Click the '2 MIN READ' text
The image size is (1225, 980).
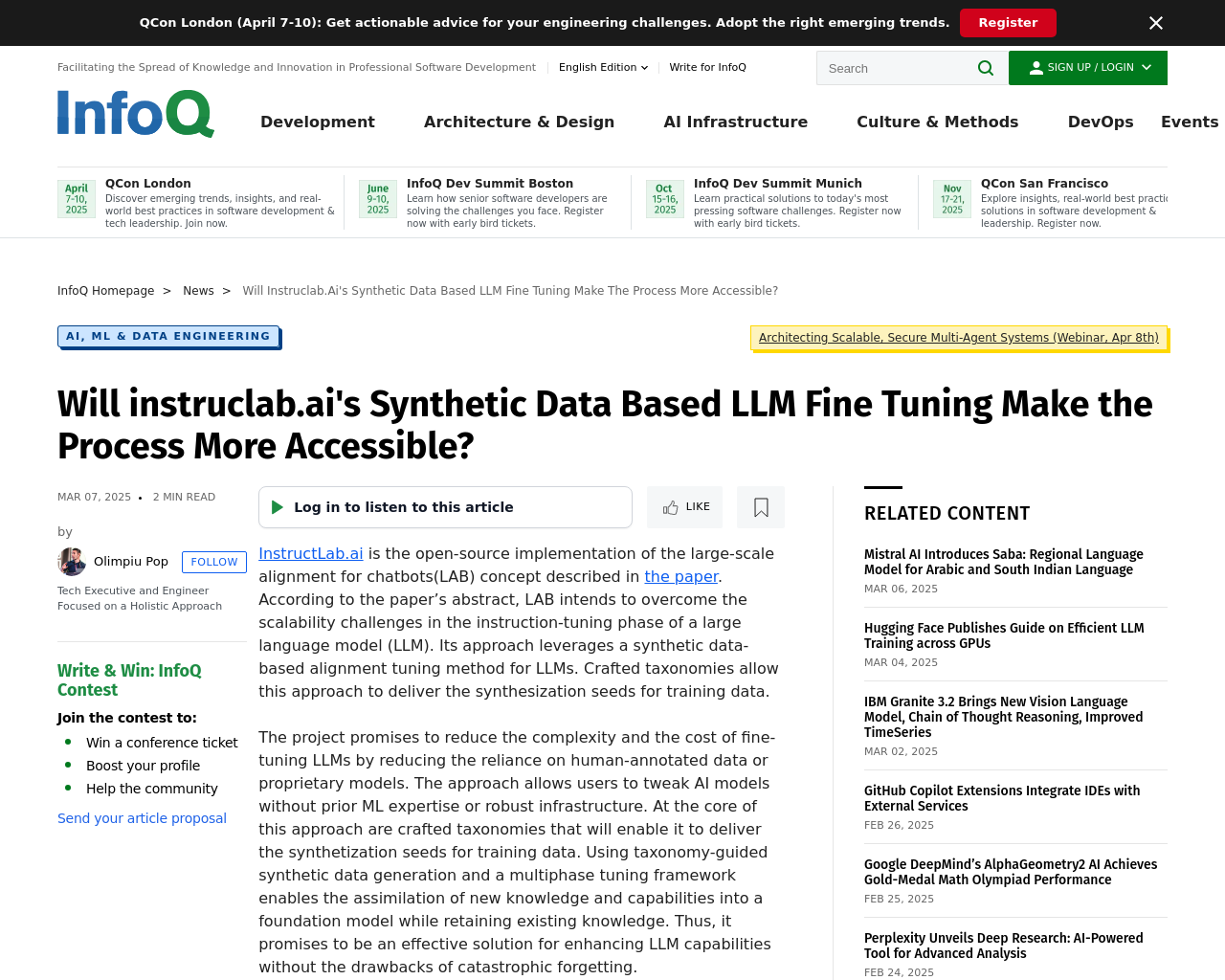coord(184,497)
